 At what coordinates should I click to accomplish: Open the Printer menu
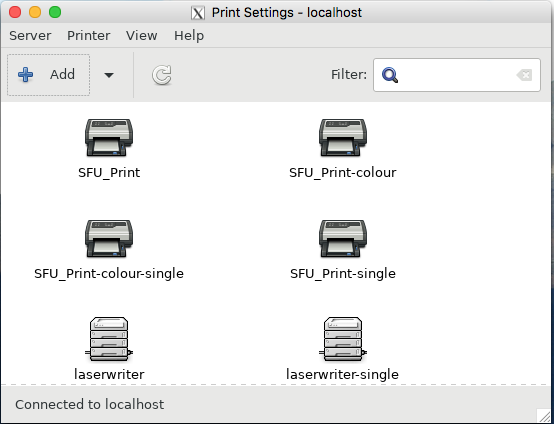[x=89, y=35]
